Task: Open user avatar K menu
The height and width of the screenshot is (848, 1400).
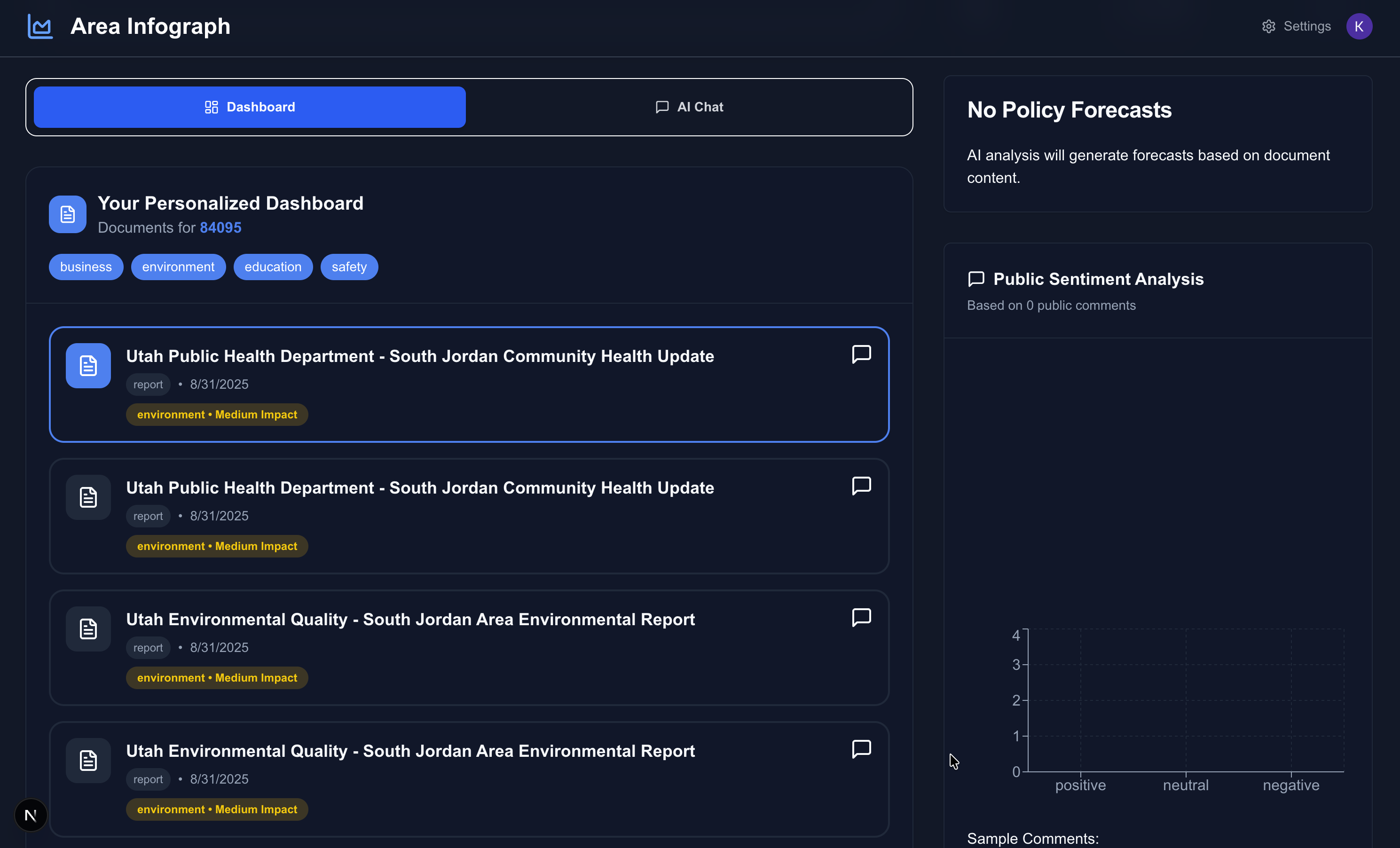Action: pos(1359,26)
